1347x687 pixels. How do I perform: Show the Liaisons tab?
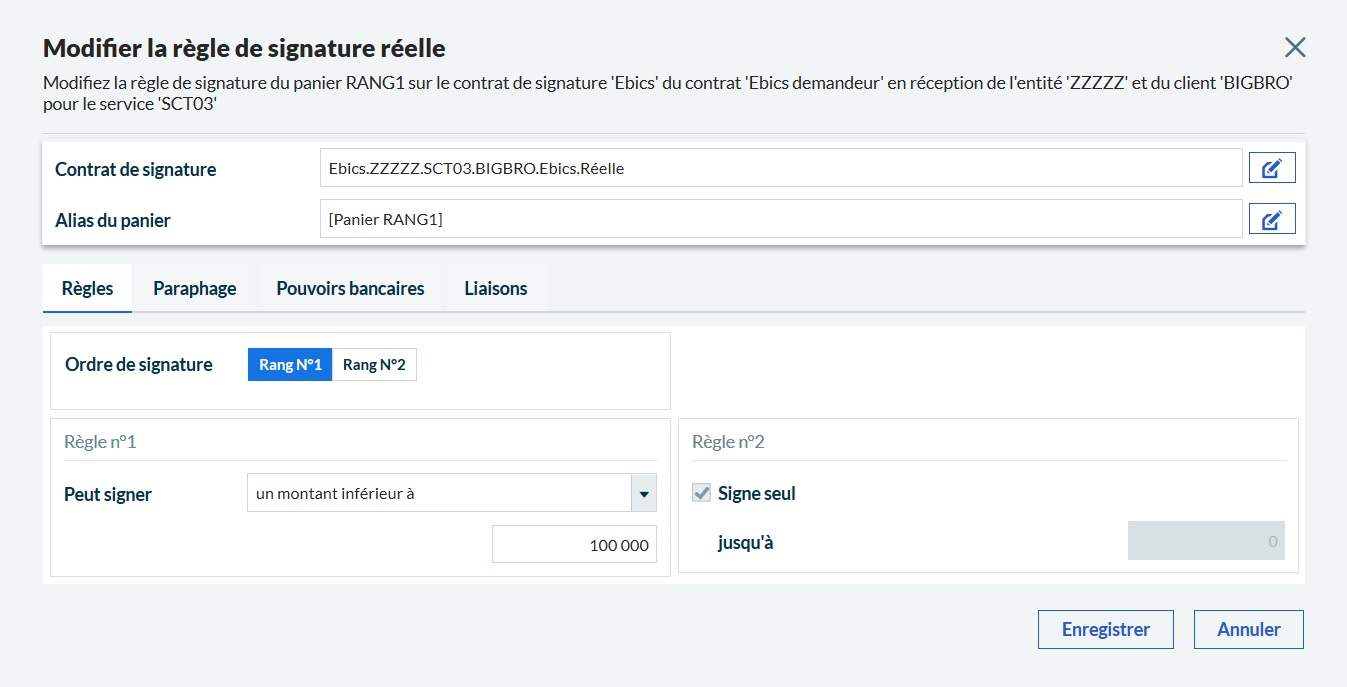(495, 289)
